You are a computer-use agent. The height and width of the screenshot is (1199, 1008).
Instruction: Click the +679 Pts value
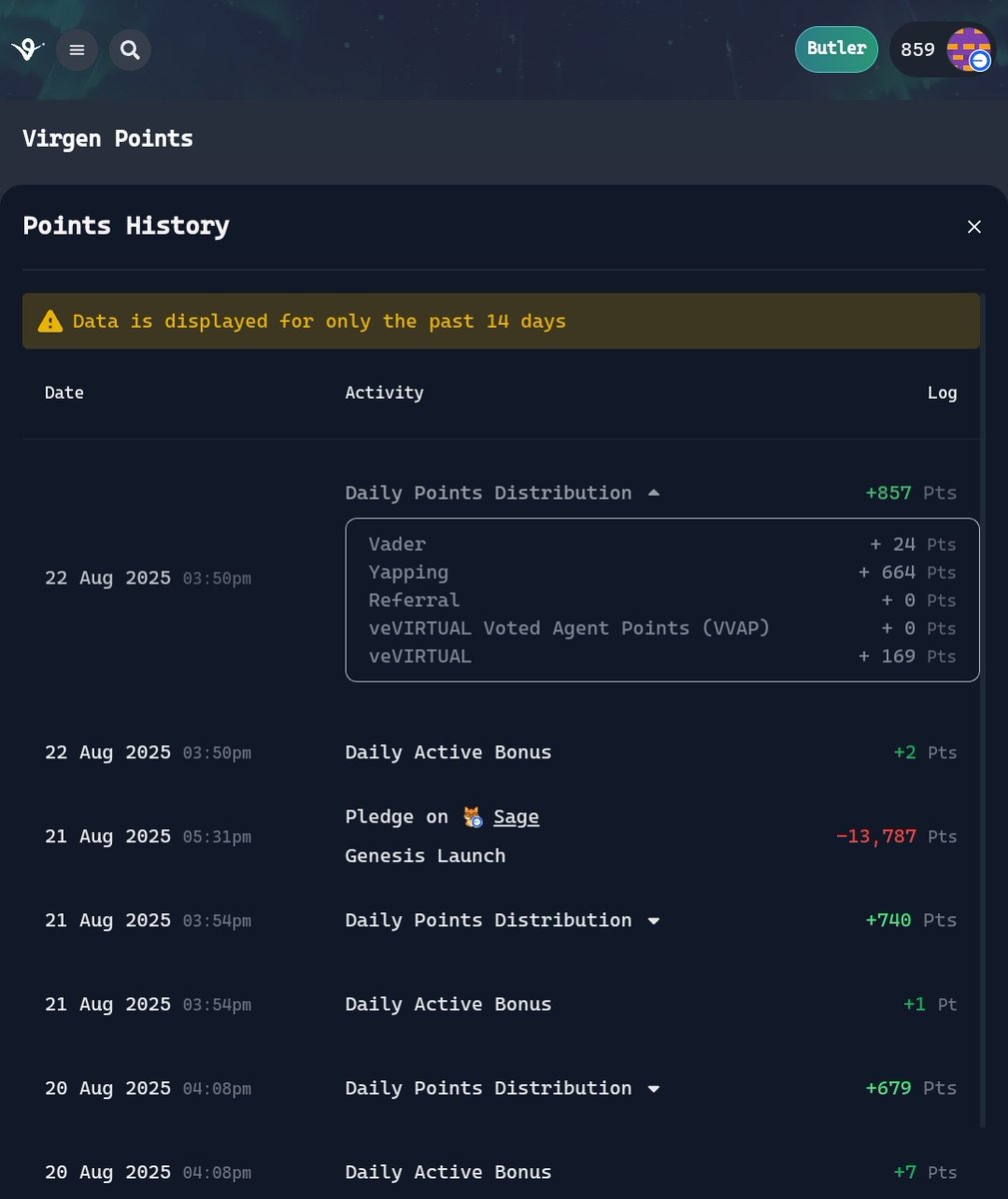[x=910, y=1088]
